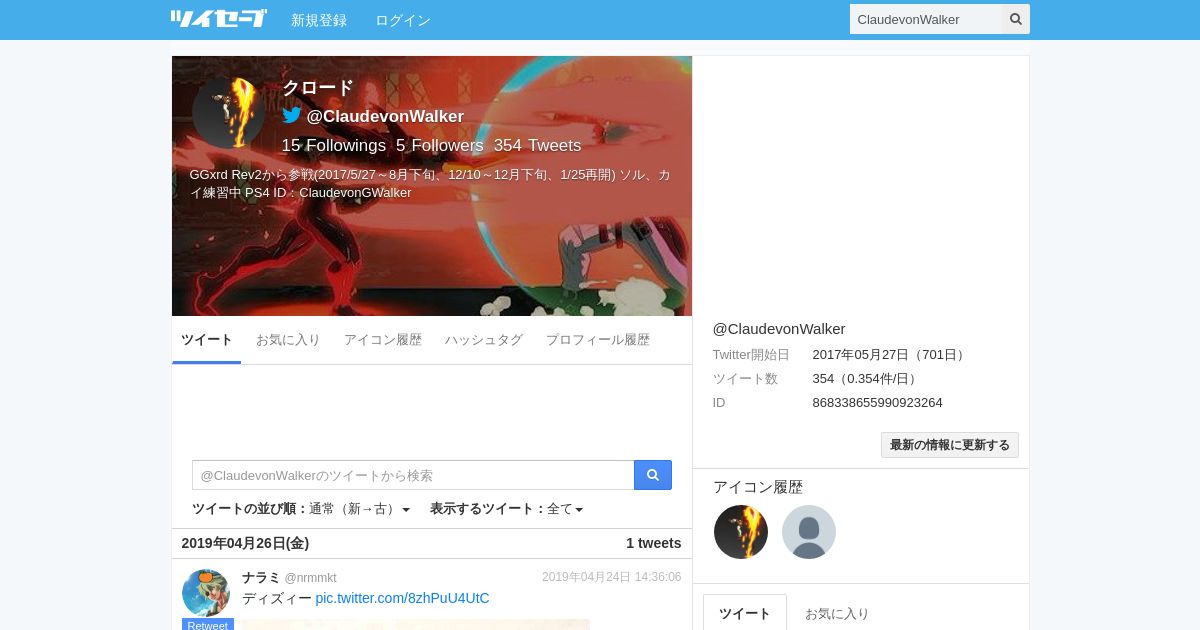Click 354 Tweets count

(537, 145)
